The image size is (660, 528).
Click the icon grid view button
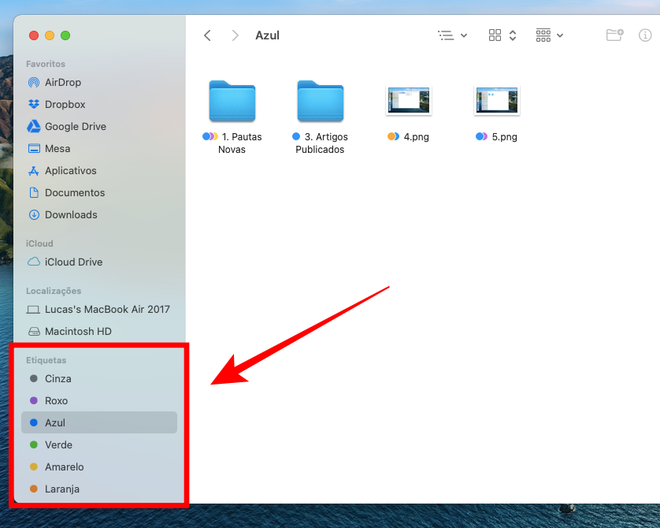495,35
